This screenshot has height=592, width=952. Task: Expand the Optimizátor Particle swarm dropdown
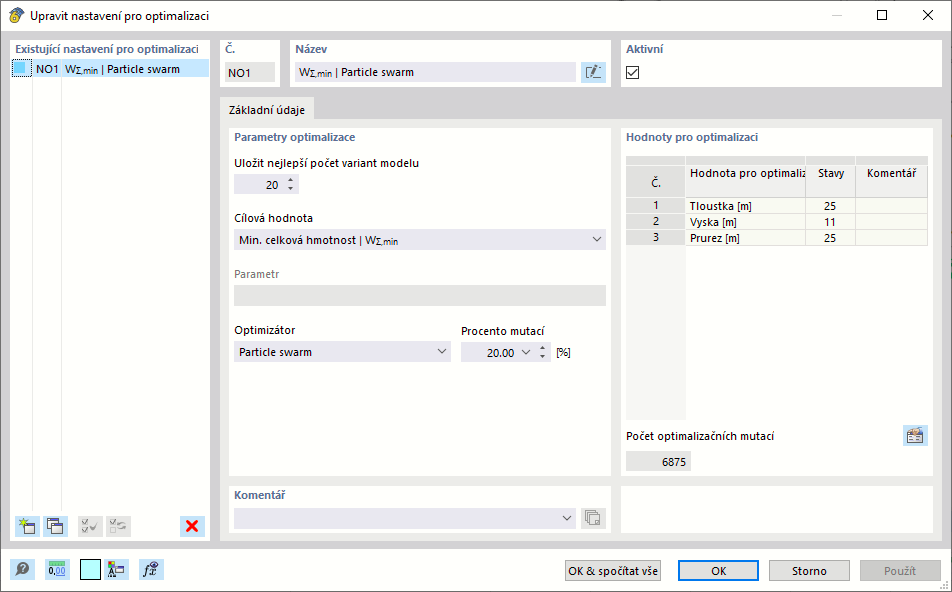coord(342,352)
